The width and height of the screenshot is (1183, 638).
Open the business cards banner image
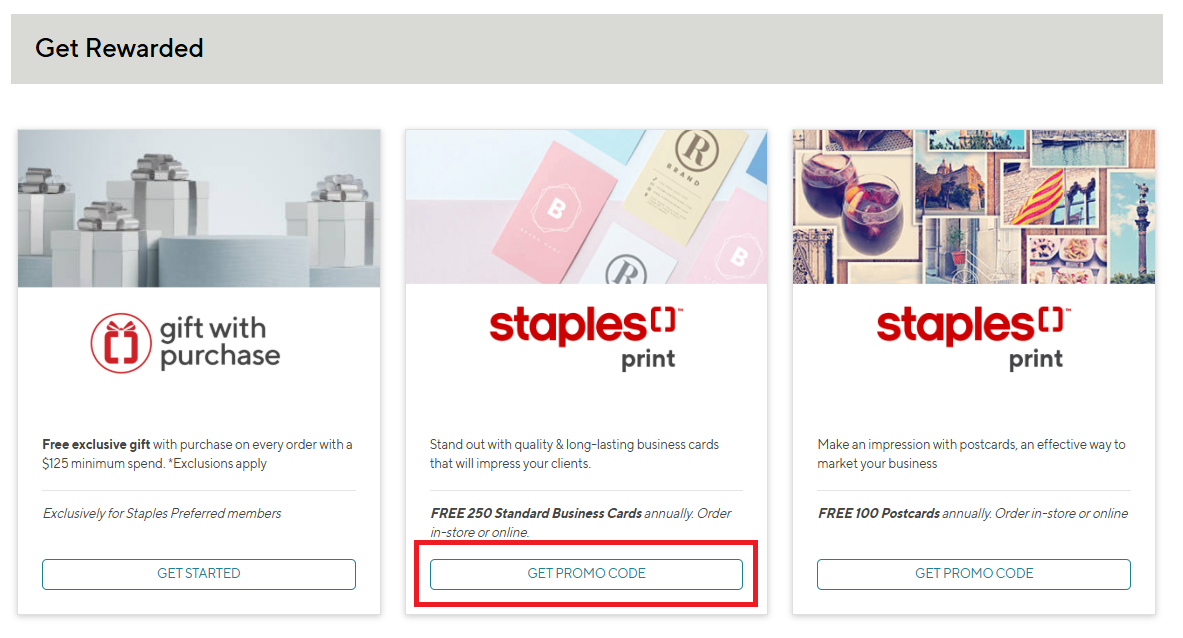tap(586, 208)
